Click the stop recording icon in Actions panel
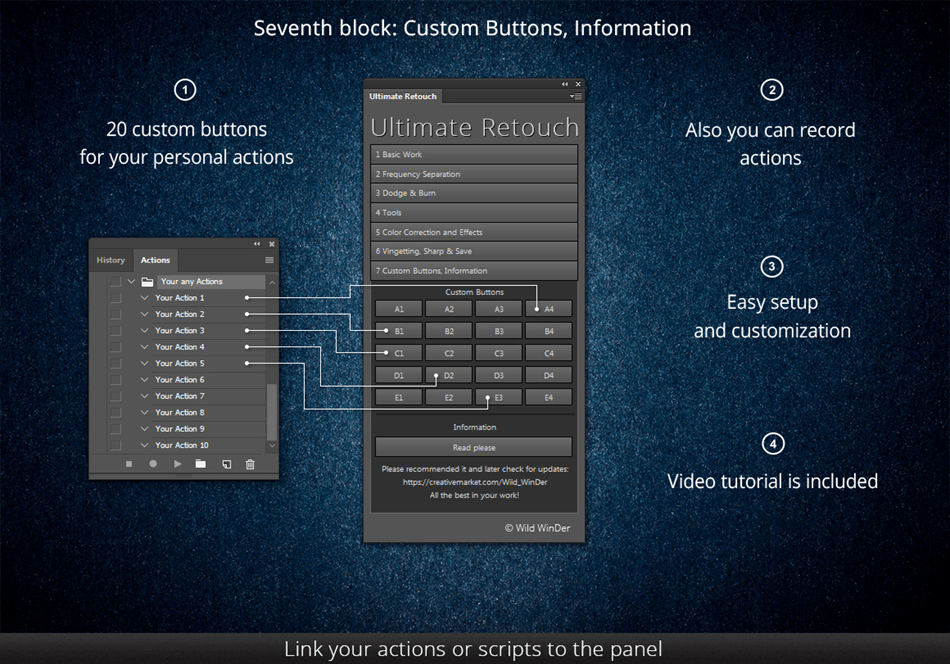Viewport: 950px width, 664px height. pos(128,464)
